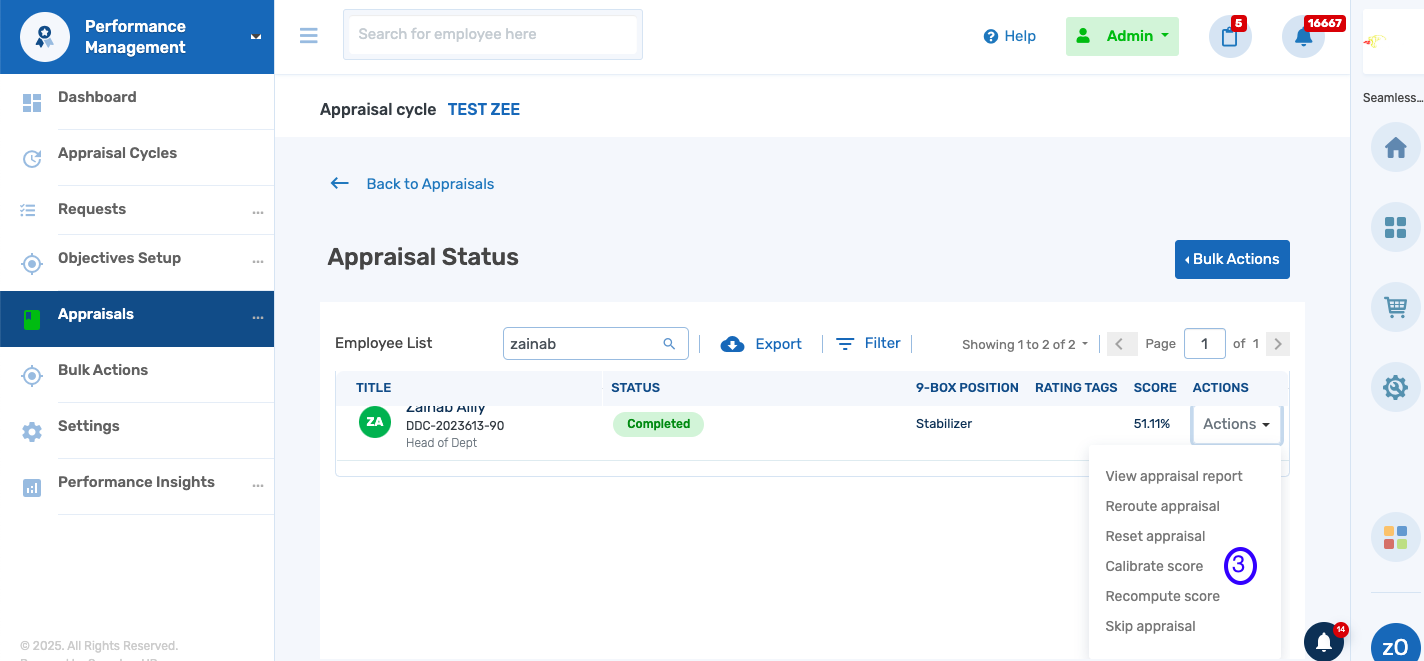Select the Performance Insights chart icon
Screen dimensions: 1424x661
31,481
